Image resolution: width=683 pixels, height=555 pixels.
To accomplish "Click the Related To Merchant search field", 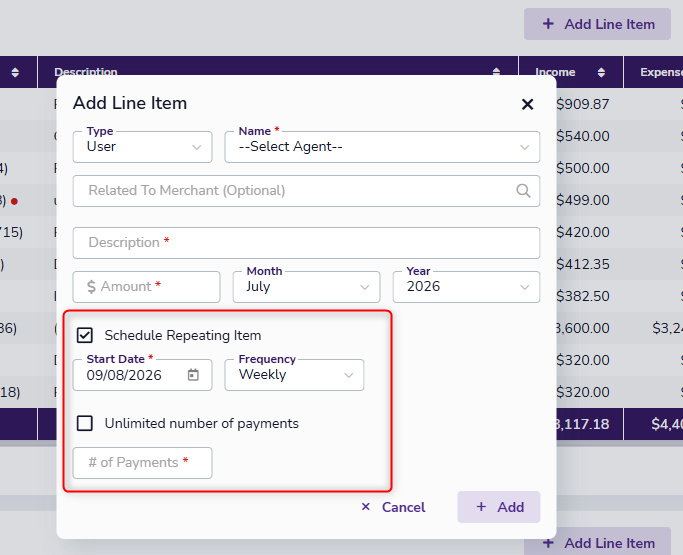I will click(x=306, y=191).
